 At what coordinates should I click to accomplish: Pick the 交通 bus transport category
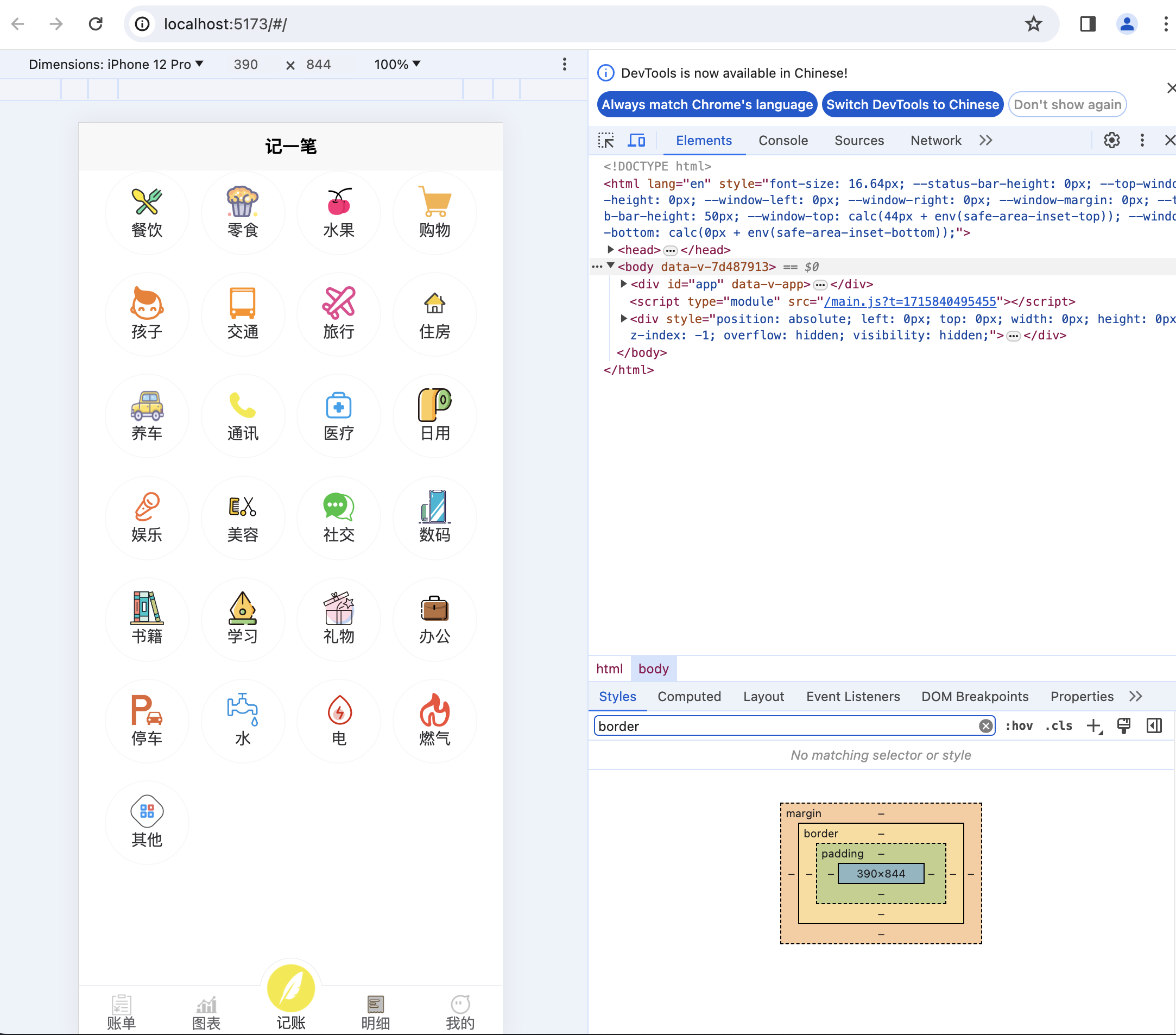coord(243,315)
